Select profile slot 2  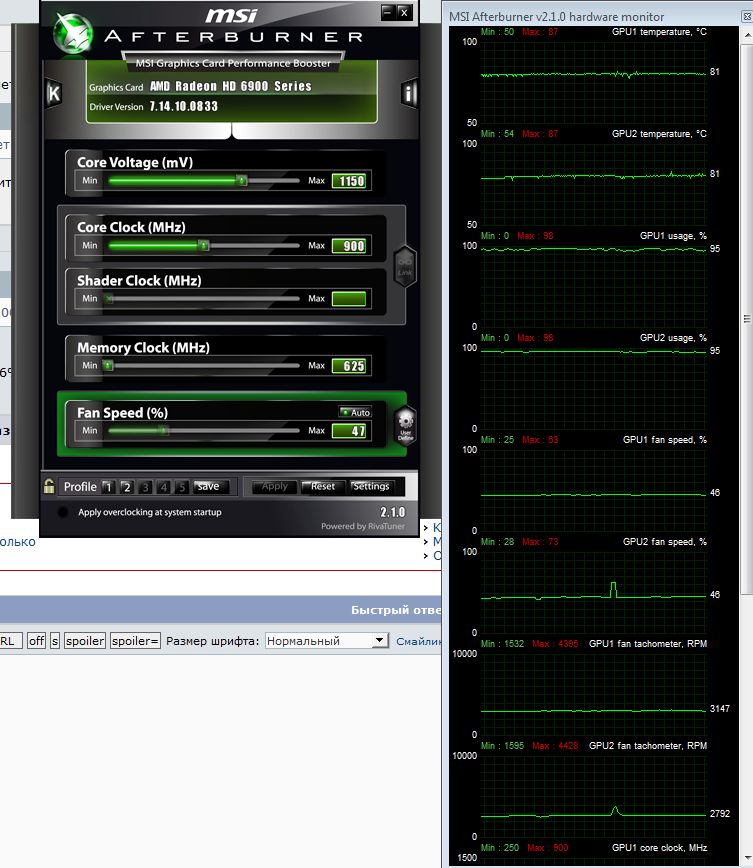click(127, 487)
